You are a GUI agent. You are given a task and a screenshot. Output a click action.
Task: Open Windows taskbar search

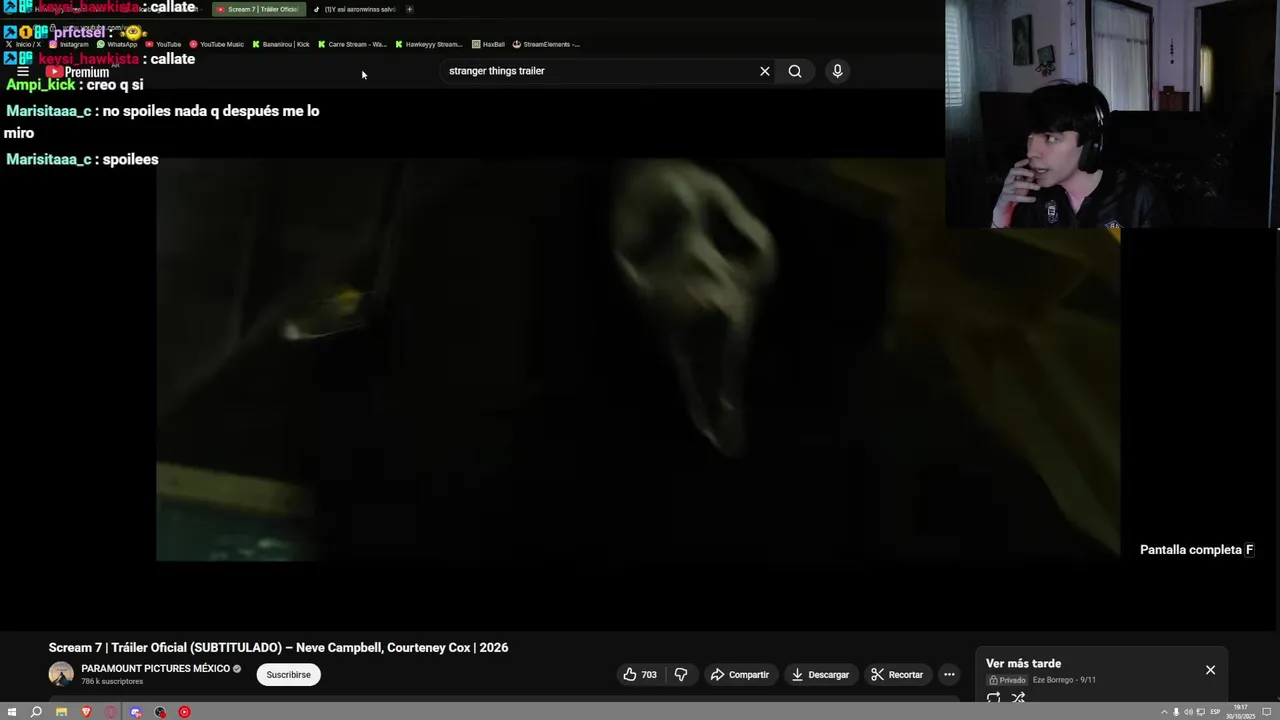pos(36,712)
